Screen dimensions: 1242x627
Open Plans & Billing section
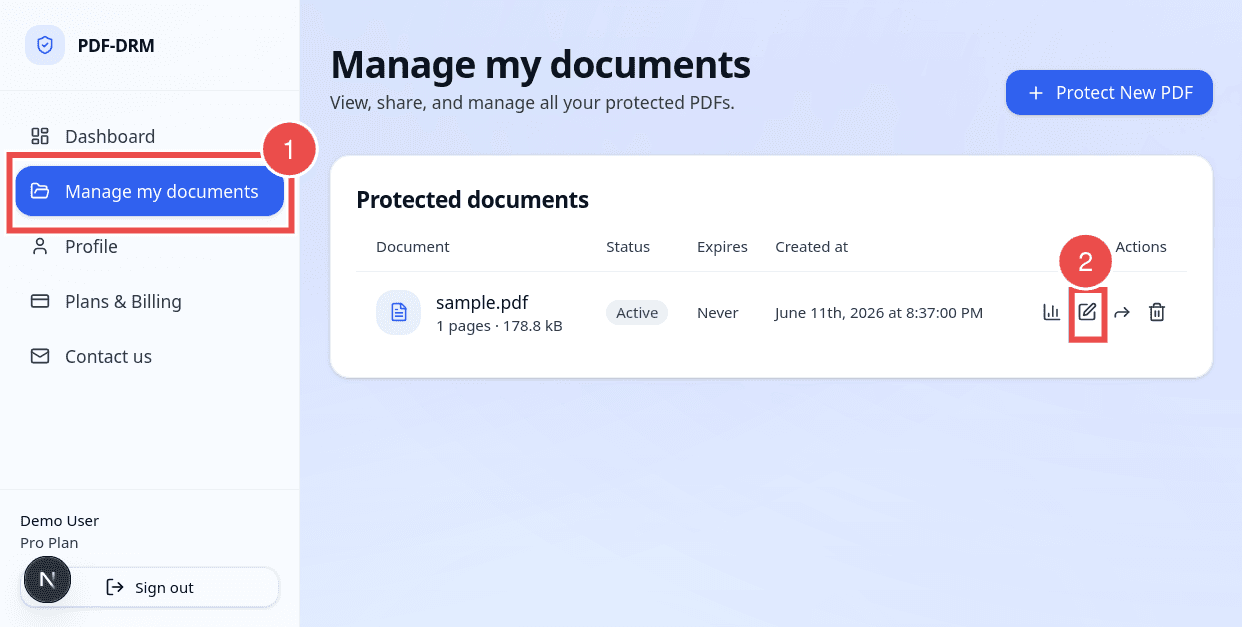150,301
